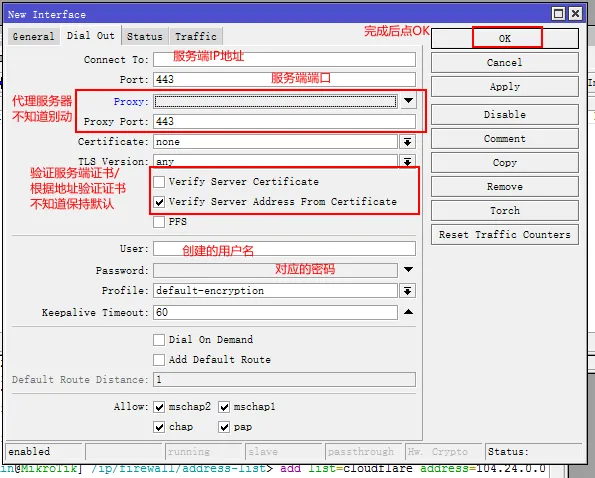Uncheck the mschap2 allow option
Image resolution: width=595 pixels, height=478 pixels.
[159, 407]
